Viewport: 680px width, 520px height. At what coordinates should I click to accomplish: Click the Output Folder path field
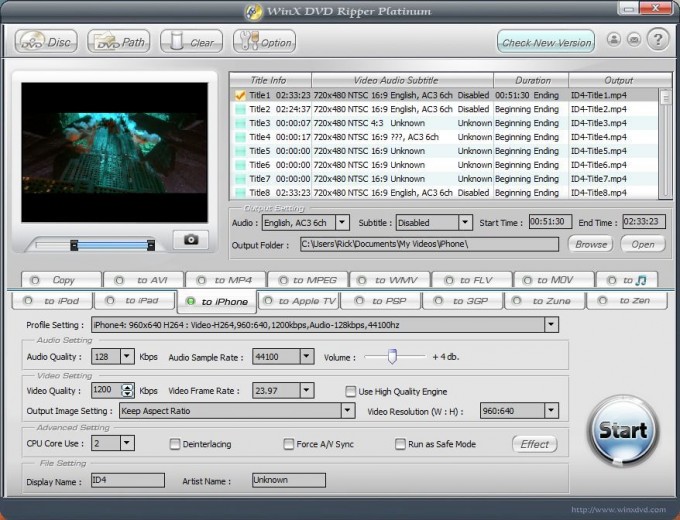click(429, 244)
